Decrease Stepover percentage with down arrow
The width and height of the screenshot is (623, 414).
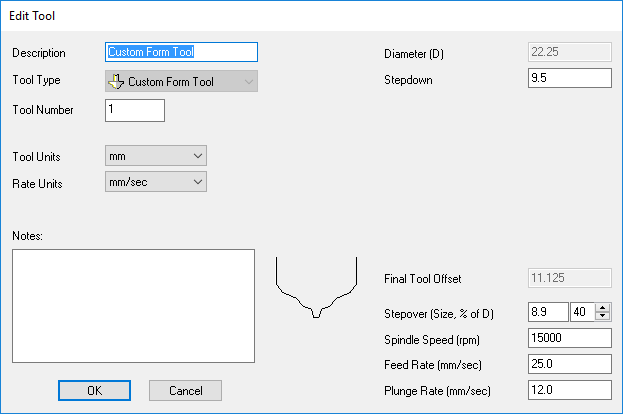[602, 316]
